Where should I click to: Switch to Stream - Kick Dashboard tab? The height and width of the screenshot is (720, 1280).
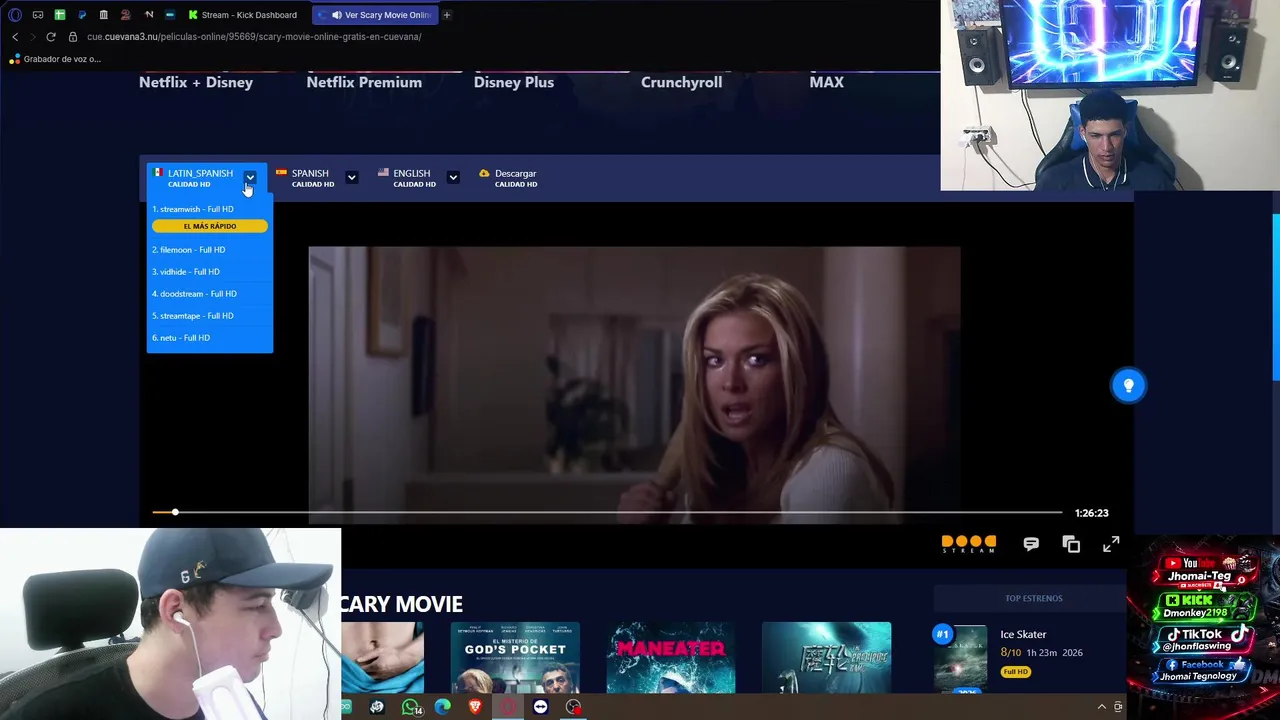(x=243, y=15)
